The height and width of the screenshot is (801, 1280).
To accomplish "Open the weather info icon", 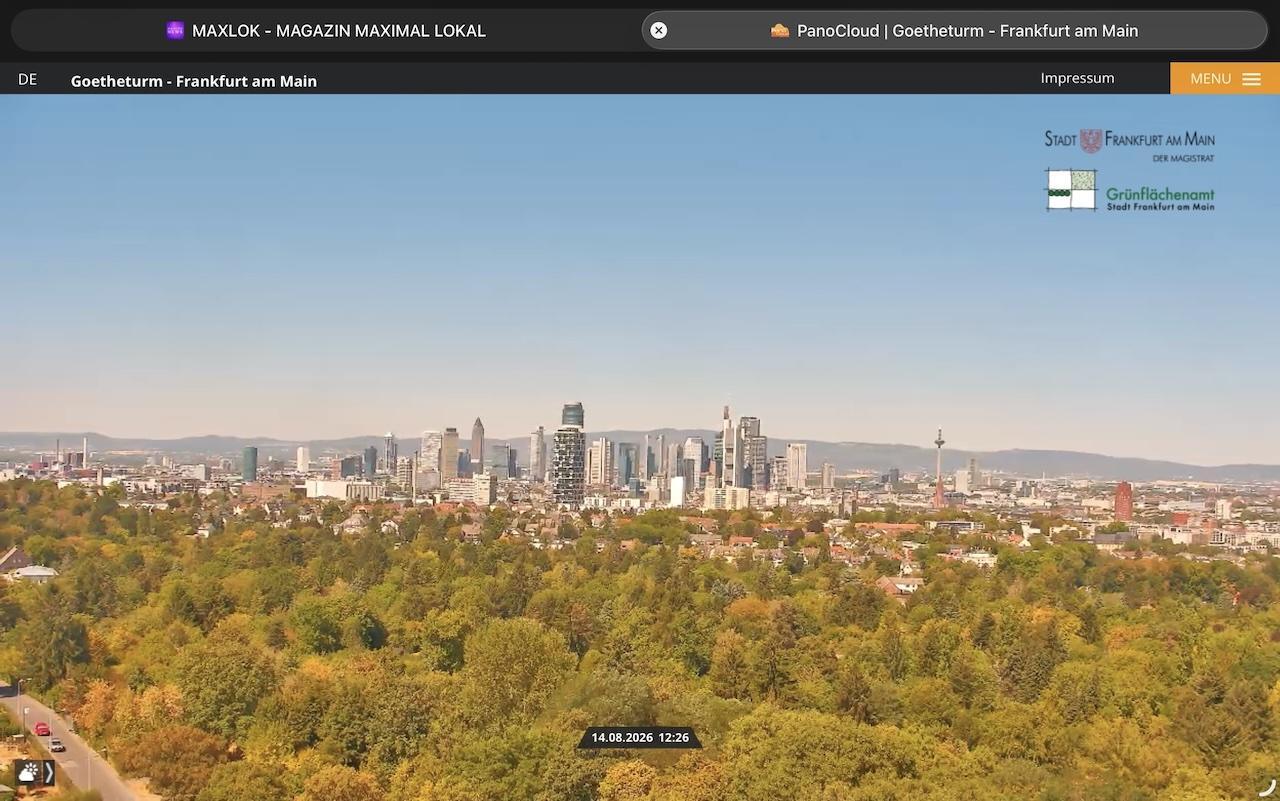I will point(28,773).
